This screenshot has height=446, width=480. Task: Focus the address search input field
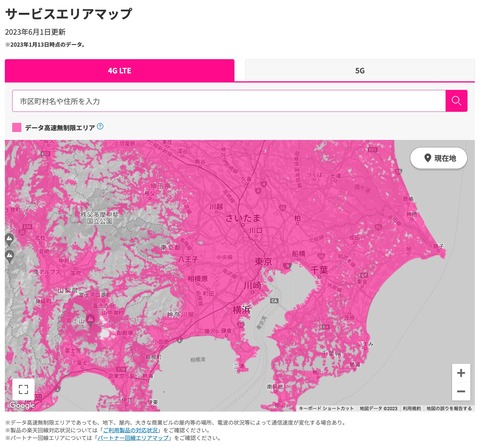(x=229, y=101)
